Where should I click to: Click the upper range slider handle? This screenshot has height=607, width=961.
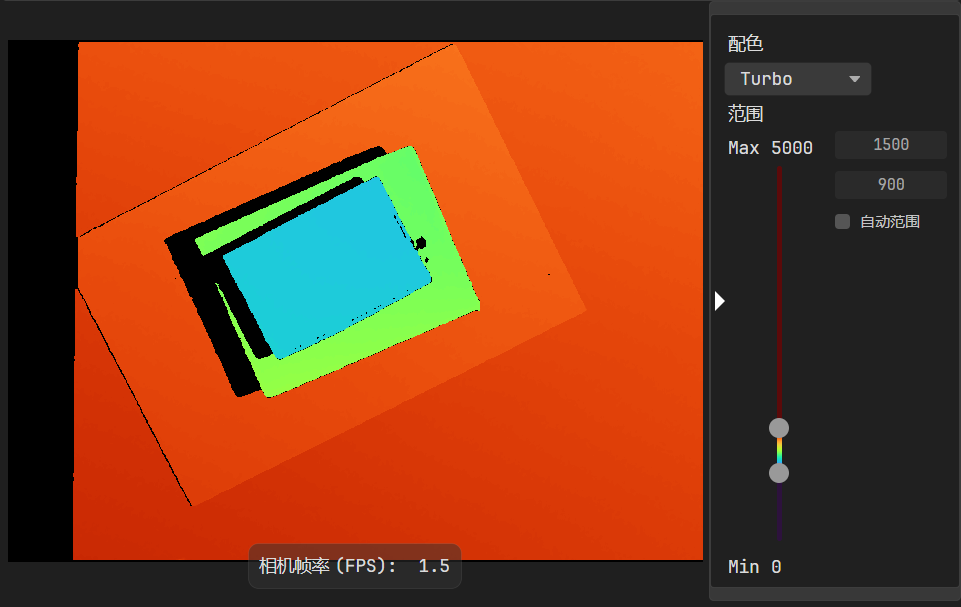tap(779, 428)
